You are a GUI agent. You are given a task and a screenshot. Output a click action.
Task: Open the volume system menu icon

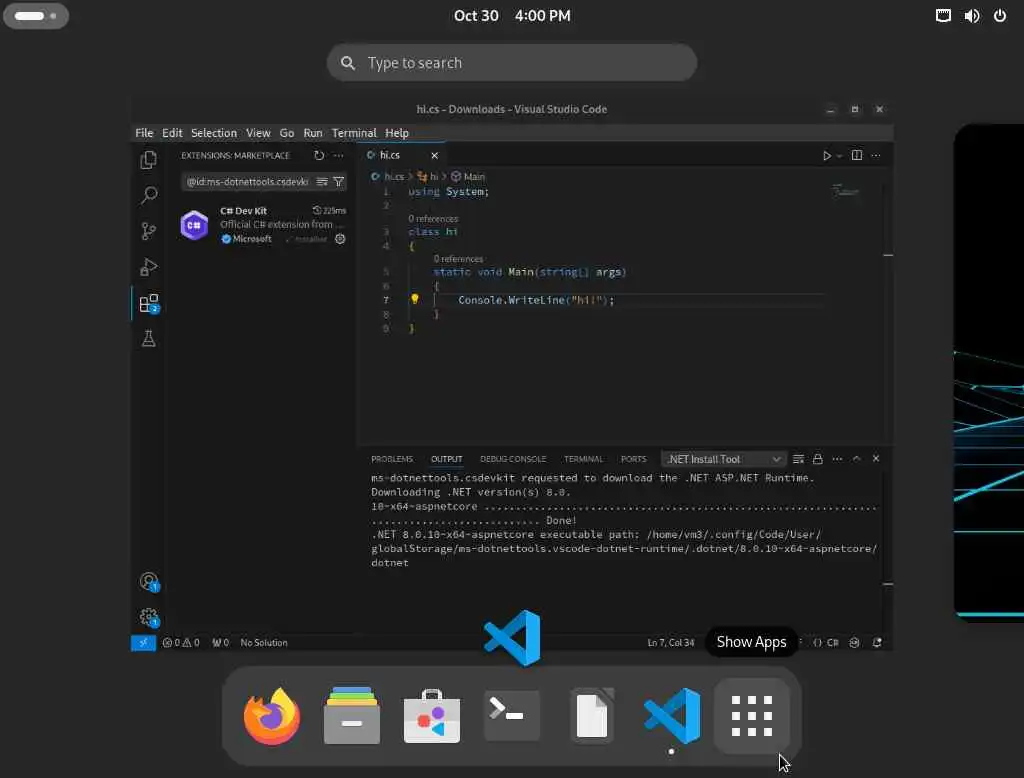point(971,16)
